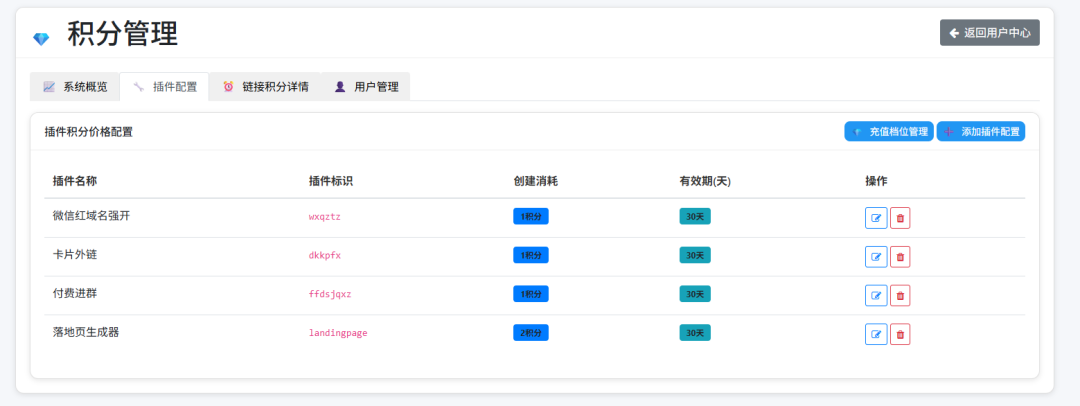
Task: Edit the 卡片外链 plugin configuration
Action: point(875,257)
